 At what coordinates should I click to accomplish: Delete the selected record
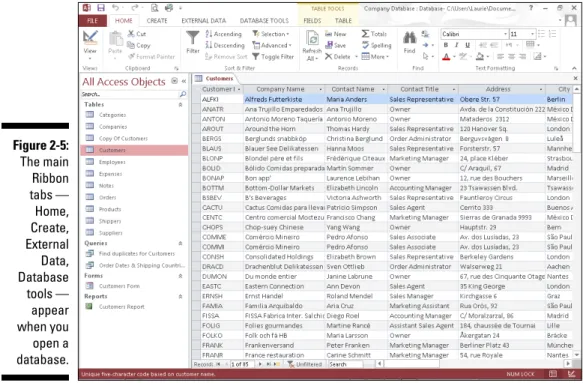338,57
